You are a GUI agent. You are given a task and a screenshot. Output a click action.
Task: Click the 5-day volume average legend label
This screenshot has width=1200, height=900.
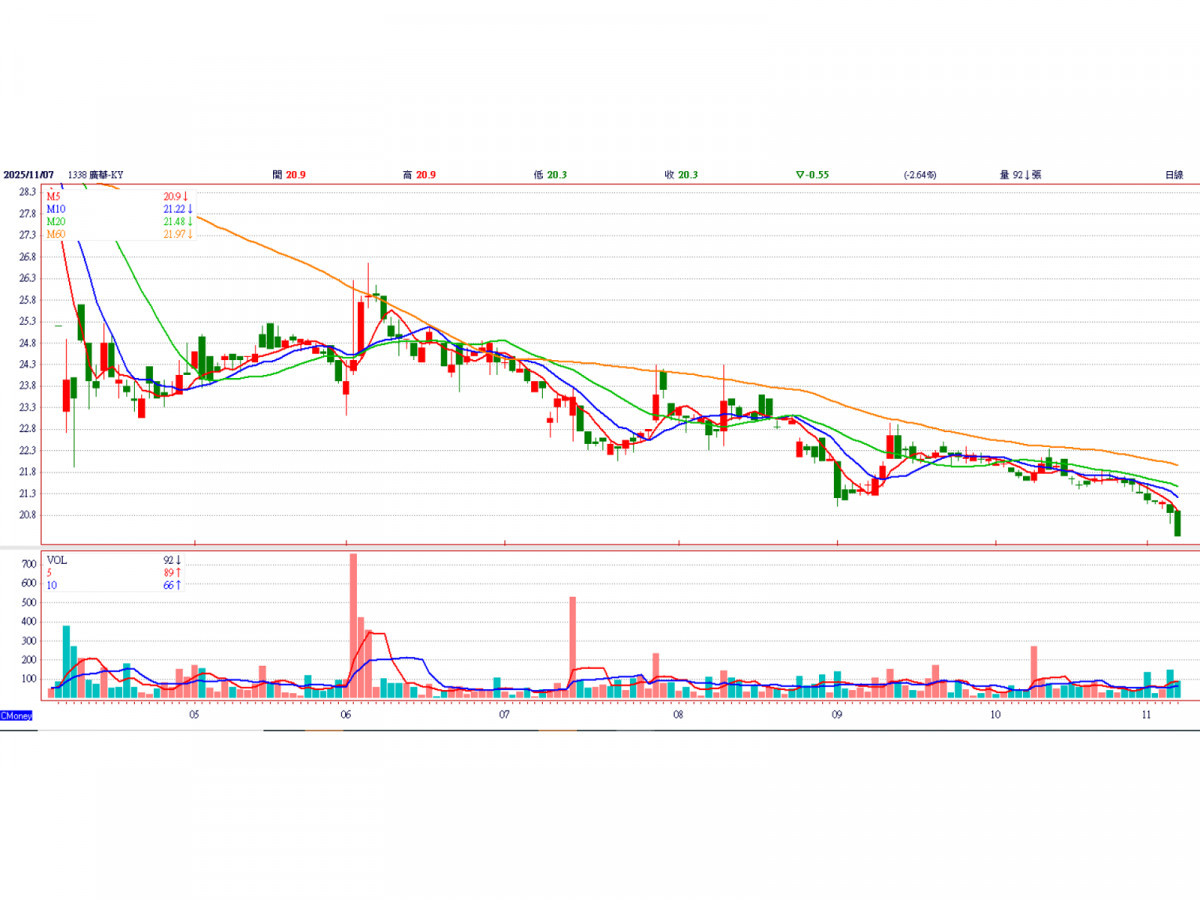click(x=50, y=573)
